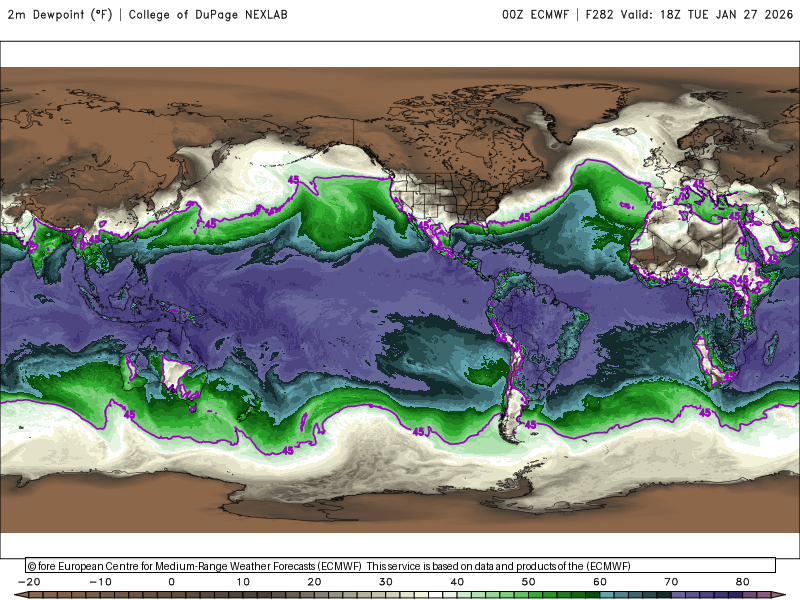Select the '−20' colorbar tick label
This screenshot has width=800, height=600.
29,582
